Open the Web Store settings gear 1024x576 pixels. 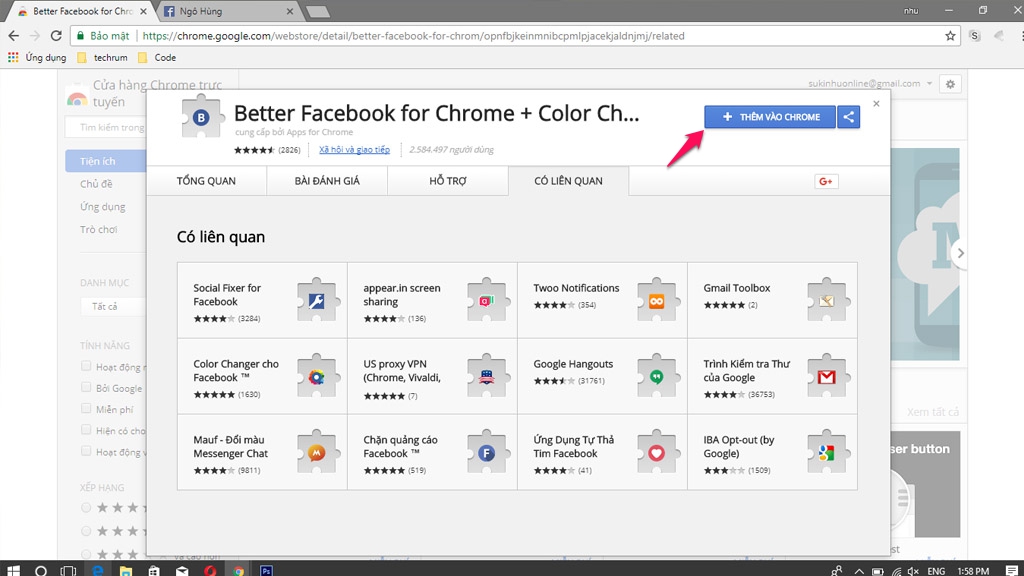click(950, 84)
